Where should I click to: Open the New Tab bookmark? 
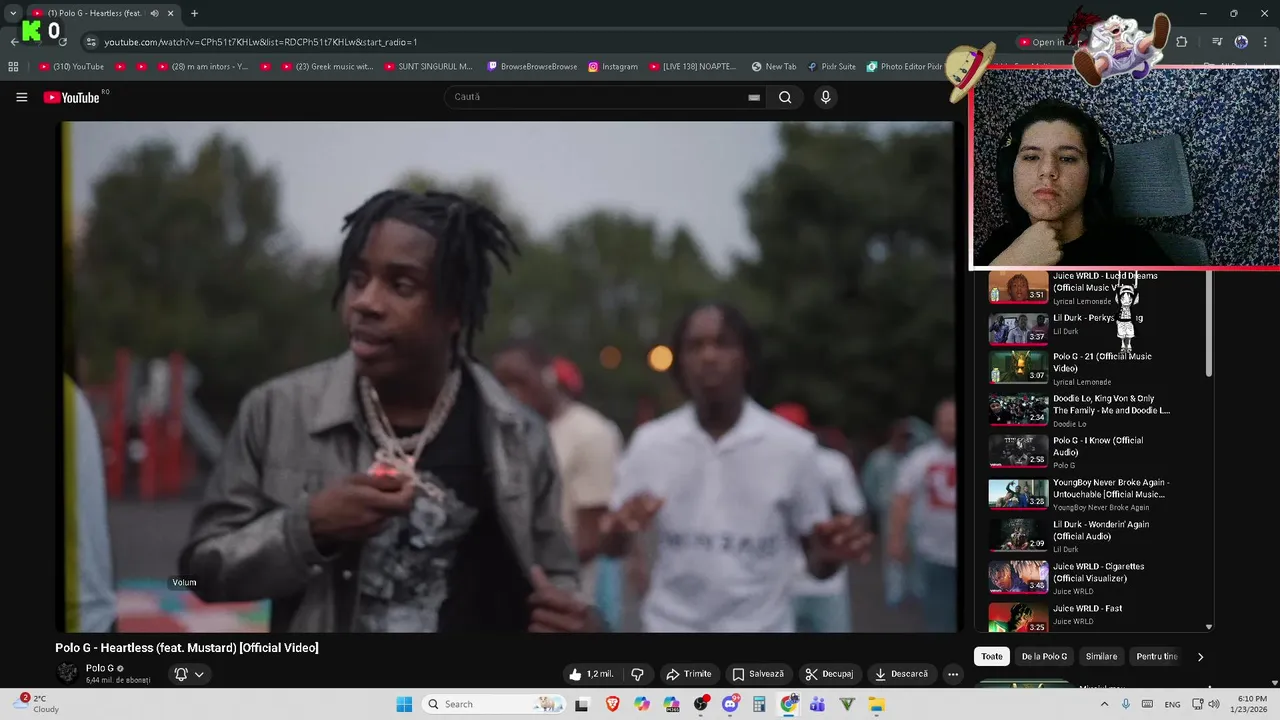[x=774, y=67]
